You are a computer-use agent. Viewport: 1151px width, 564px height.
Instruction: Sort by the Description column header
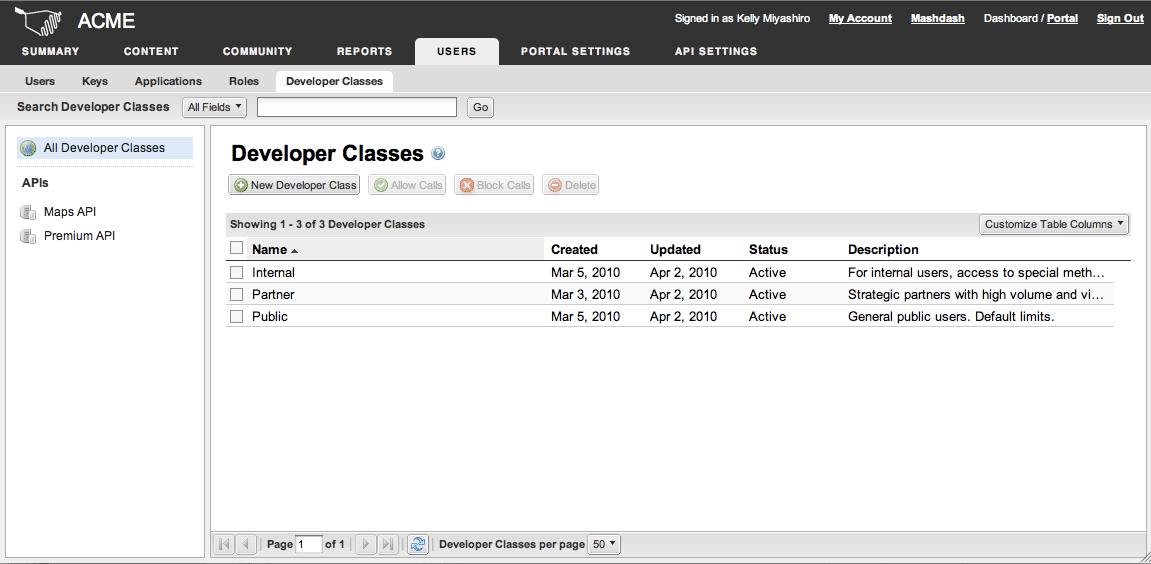tap(883, 250)
